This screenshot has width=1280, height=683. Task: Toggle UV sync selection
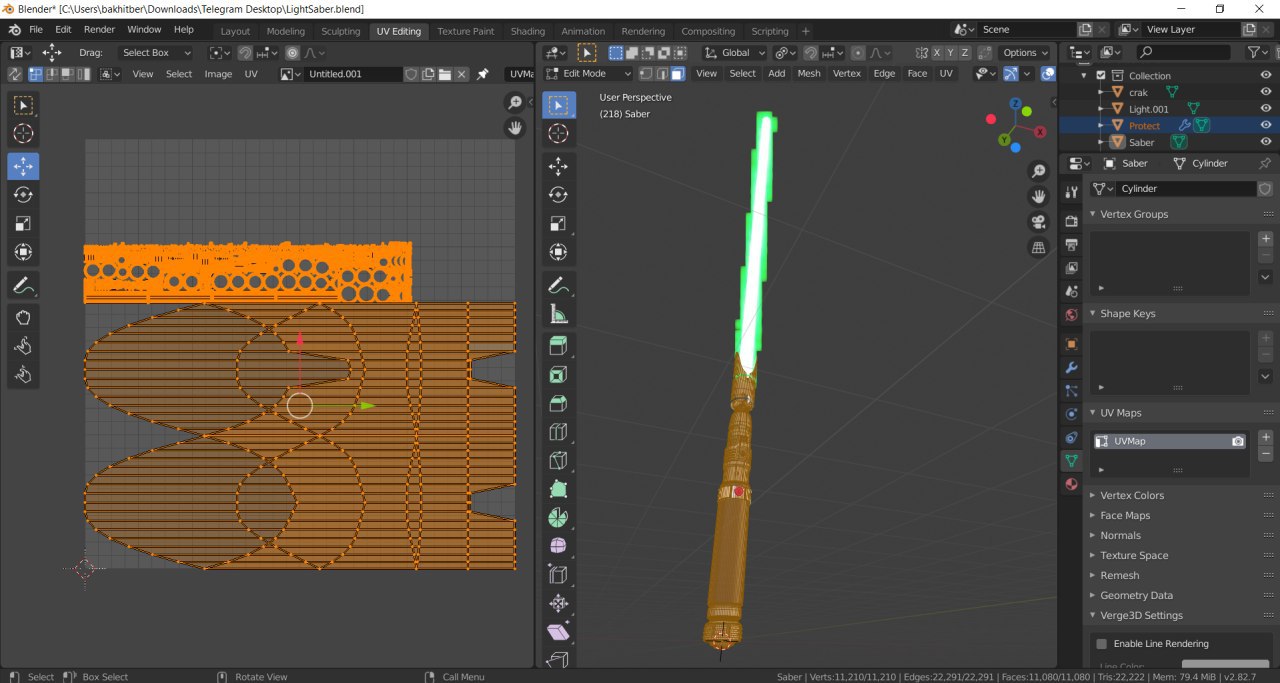[14, 74]
